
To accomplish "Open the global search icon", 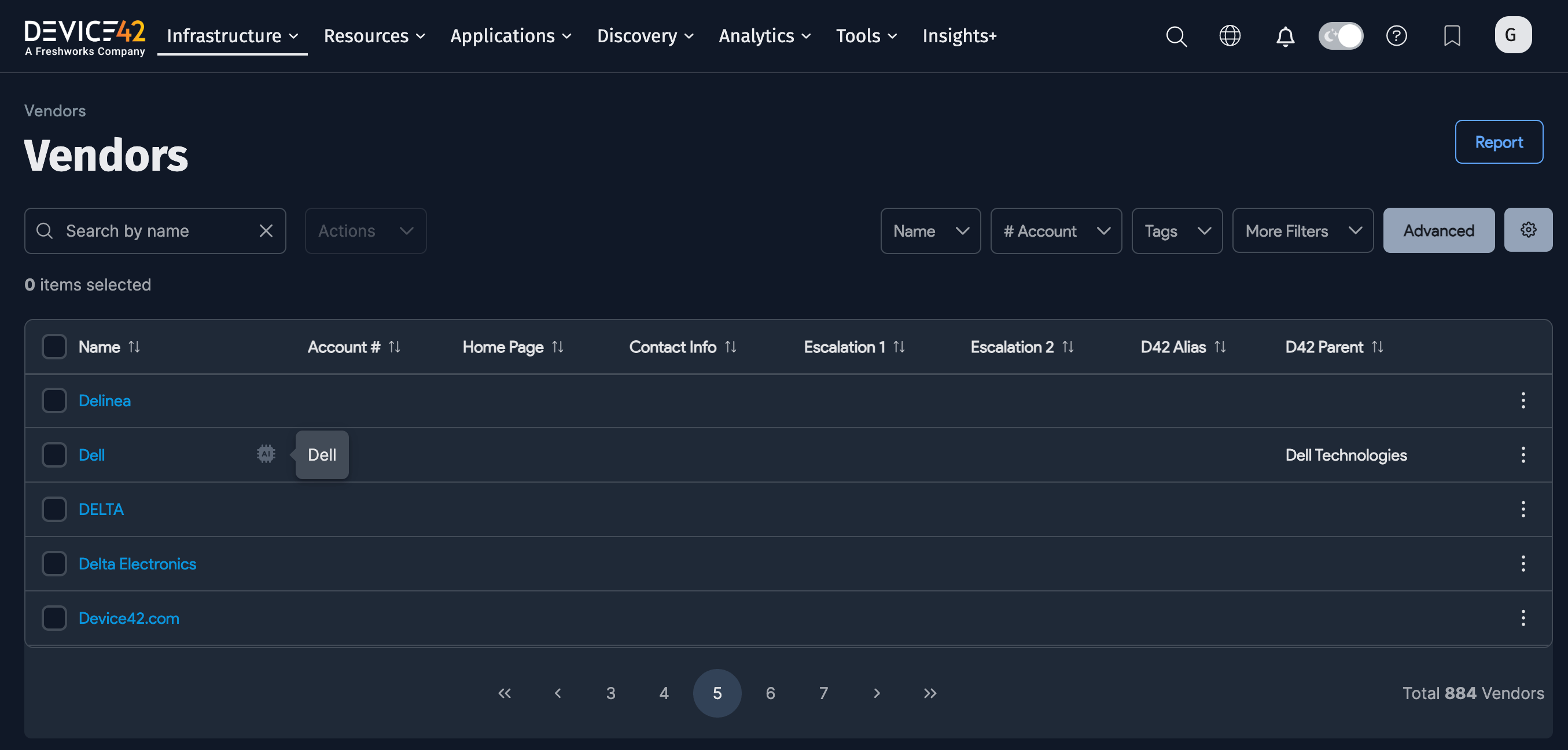I will click(1176, 36).
